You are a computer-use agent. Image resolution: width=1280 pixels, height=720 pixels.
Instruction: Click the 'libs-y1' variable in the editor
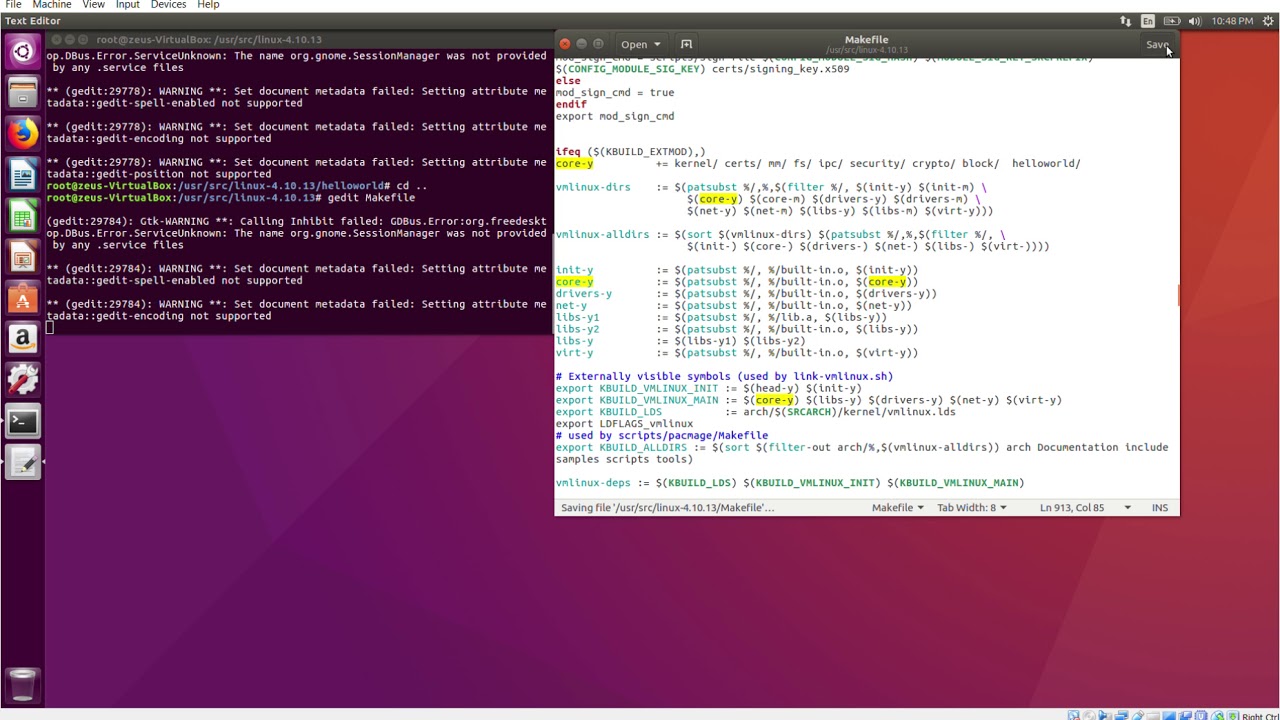577,318
